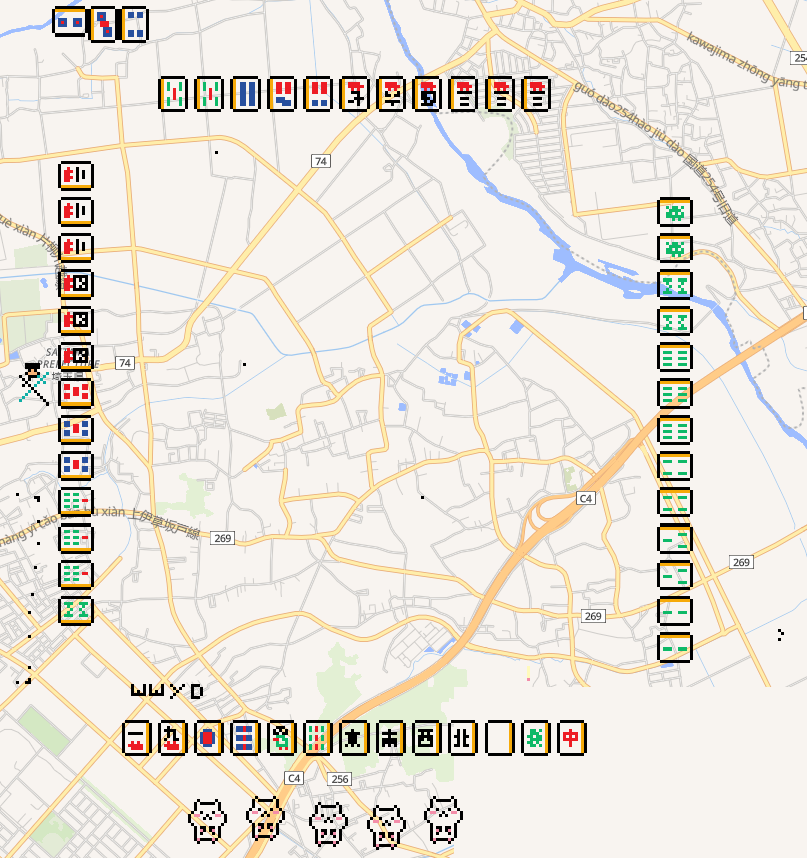Click the road label C4 near the interchange
This screenshot has width=807, height=858.
pyautogui.click(x=585, y=498)
